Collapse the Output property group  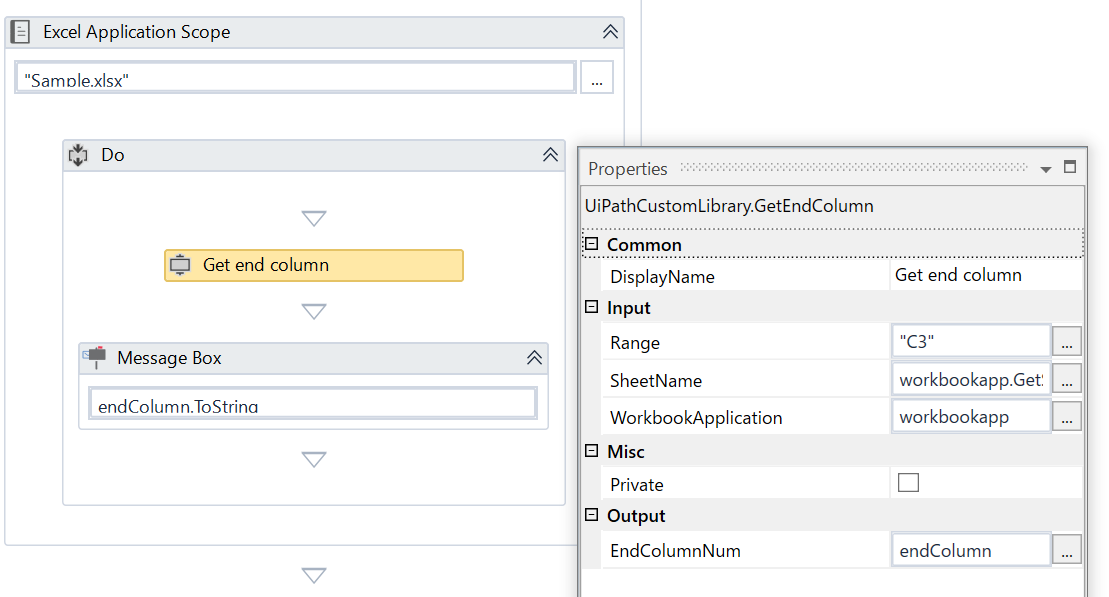point(592,515)
